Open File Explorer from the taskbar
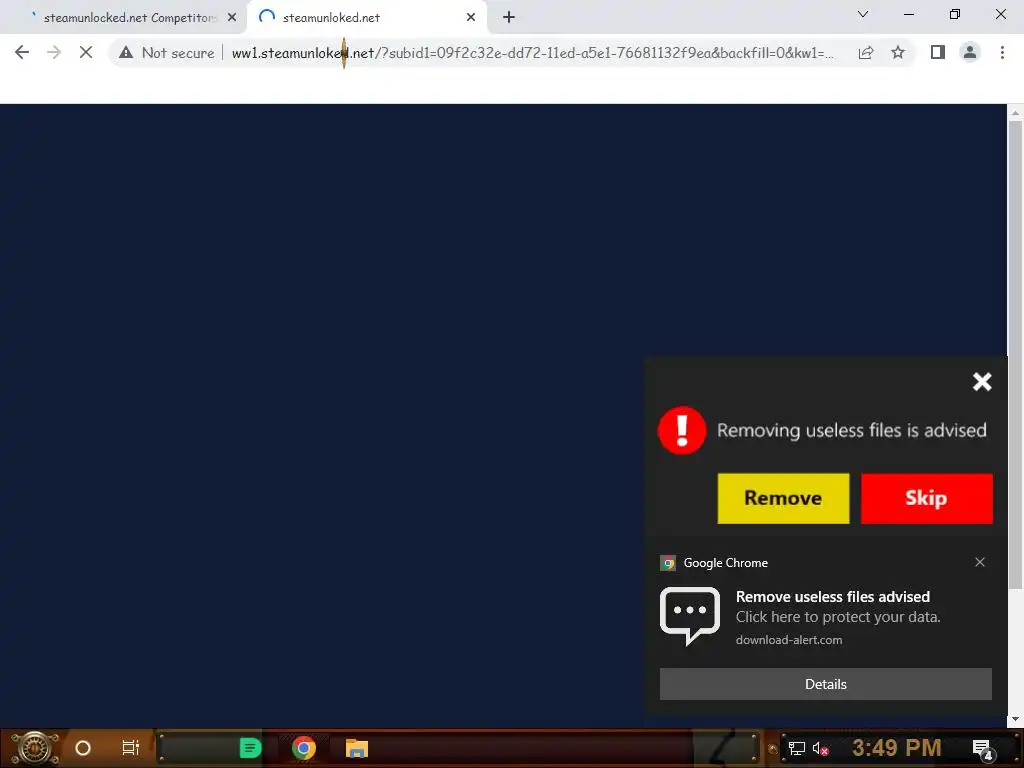 tap(357, 748)
